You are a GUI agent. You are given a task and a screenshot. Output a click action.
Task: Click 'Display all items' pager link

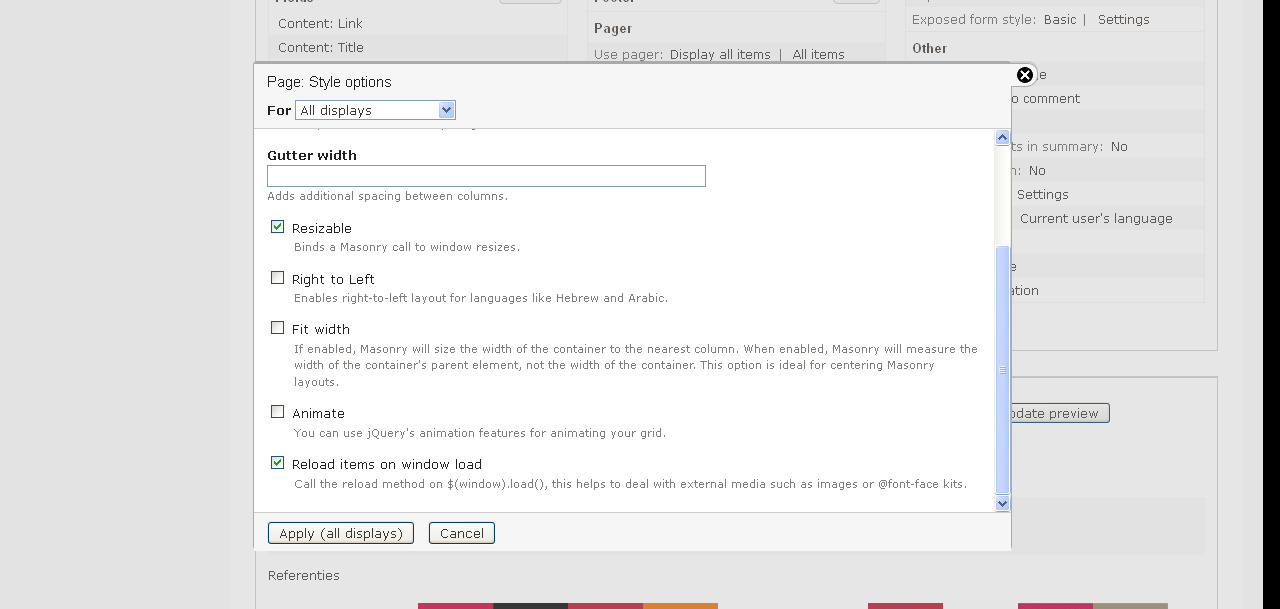click(x=720, y=54)
